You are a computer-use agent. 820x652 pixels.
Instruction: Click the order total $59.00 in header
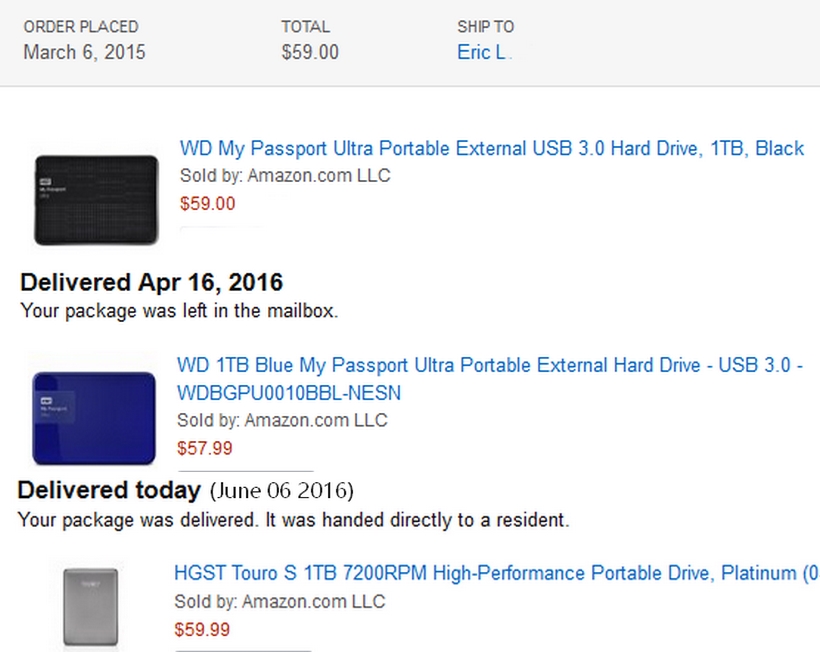[x=310, y=52]
